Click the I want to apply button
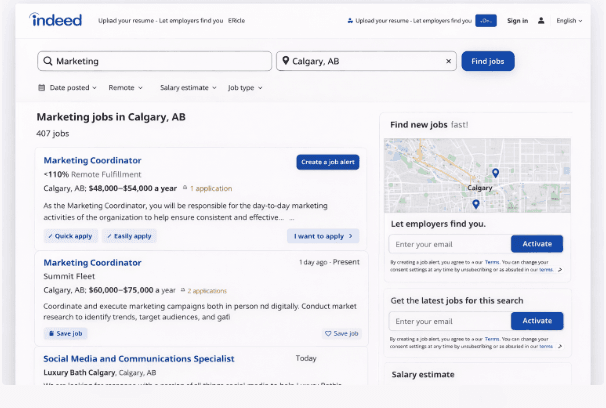This screenshot has width=606, height=408. [x=323, y=236]
